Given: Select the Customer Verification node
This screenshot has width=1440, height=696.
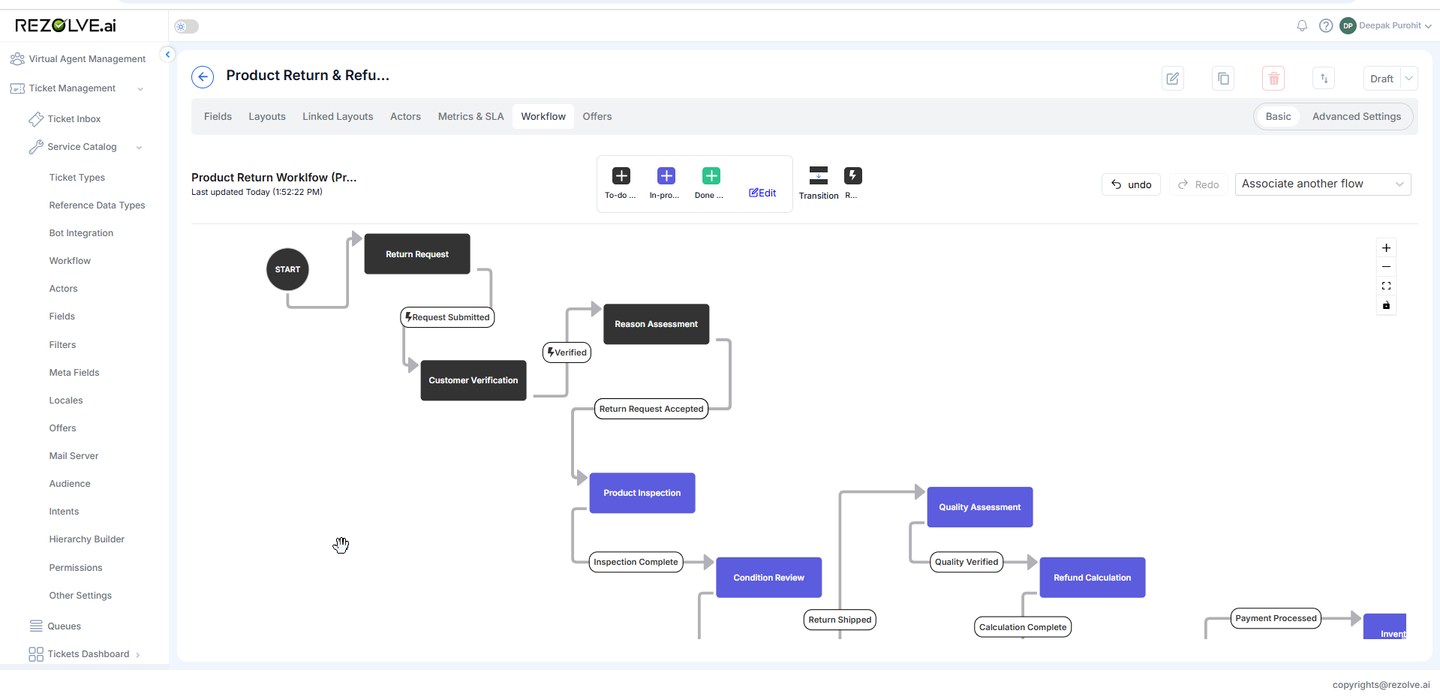Looking at the screenshot, I should [473, 380].
